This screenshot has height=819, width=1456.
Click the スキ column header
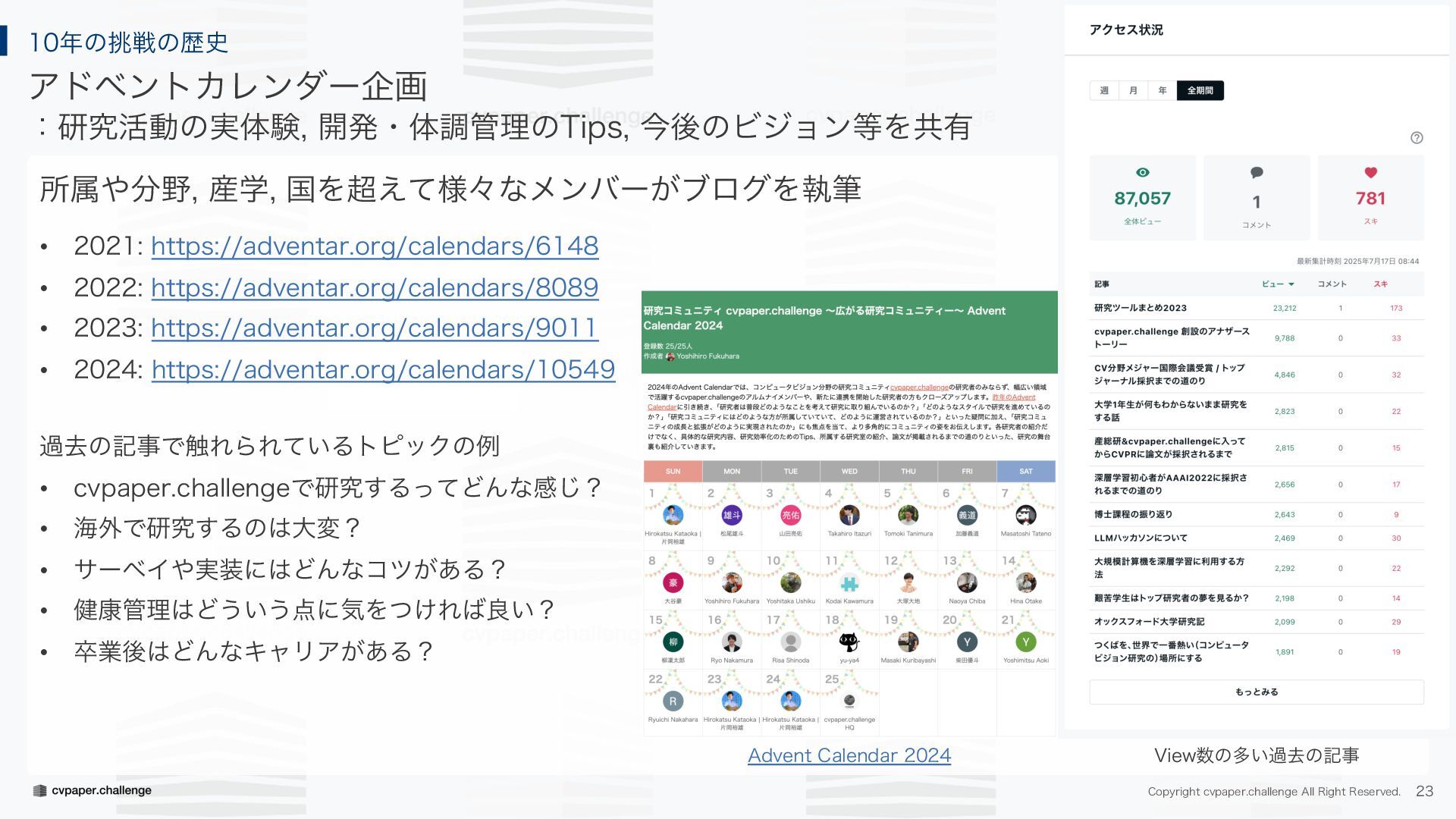coord(1380,284)
